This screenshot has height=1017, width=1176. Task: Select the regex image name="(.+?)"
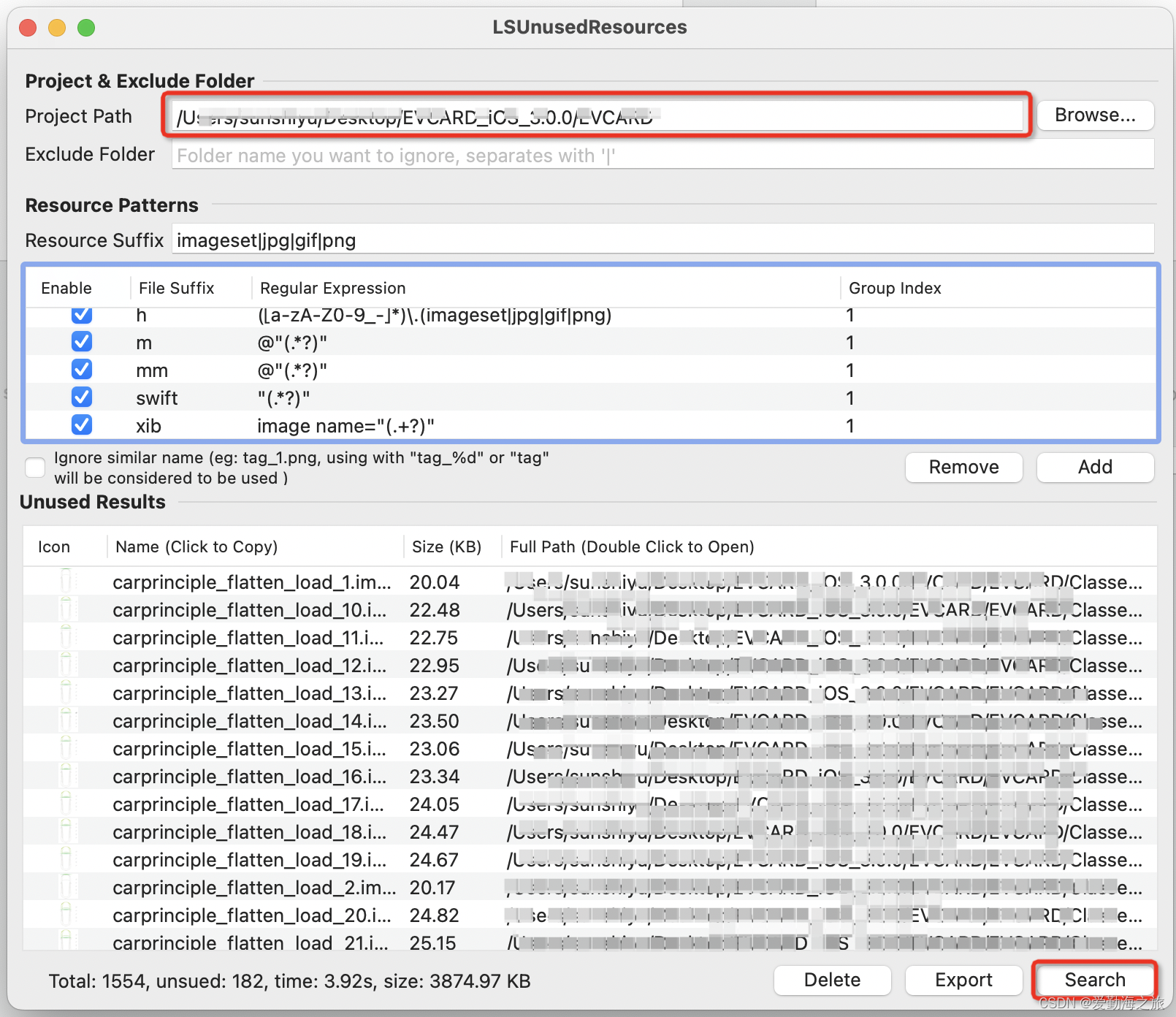(x=345, y=426)
